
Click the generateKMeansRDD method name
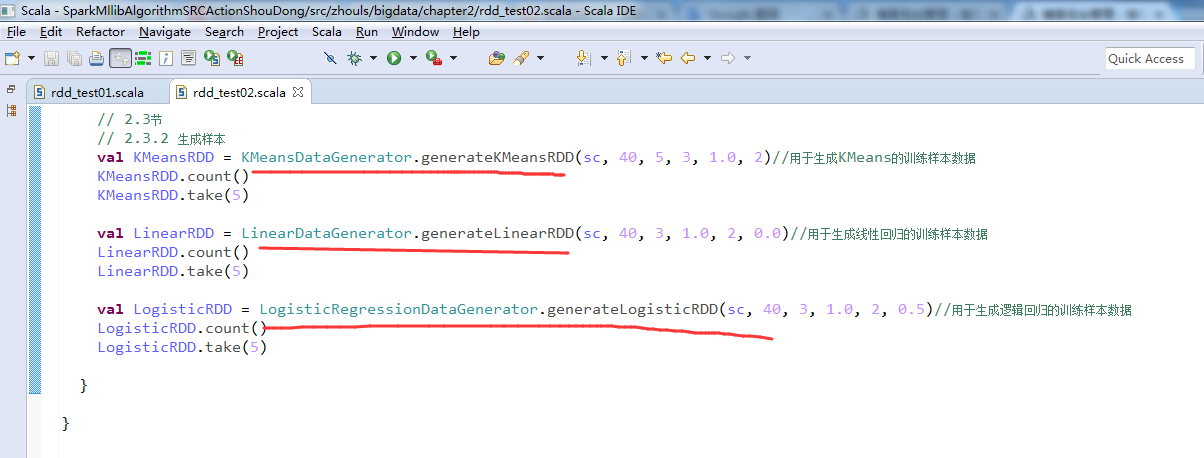498,158
